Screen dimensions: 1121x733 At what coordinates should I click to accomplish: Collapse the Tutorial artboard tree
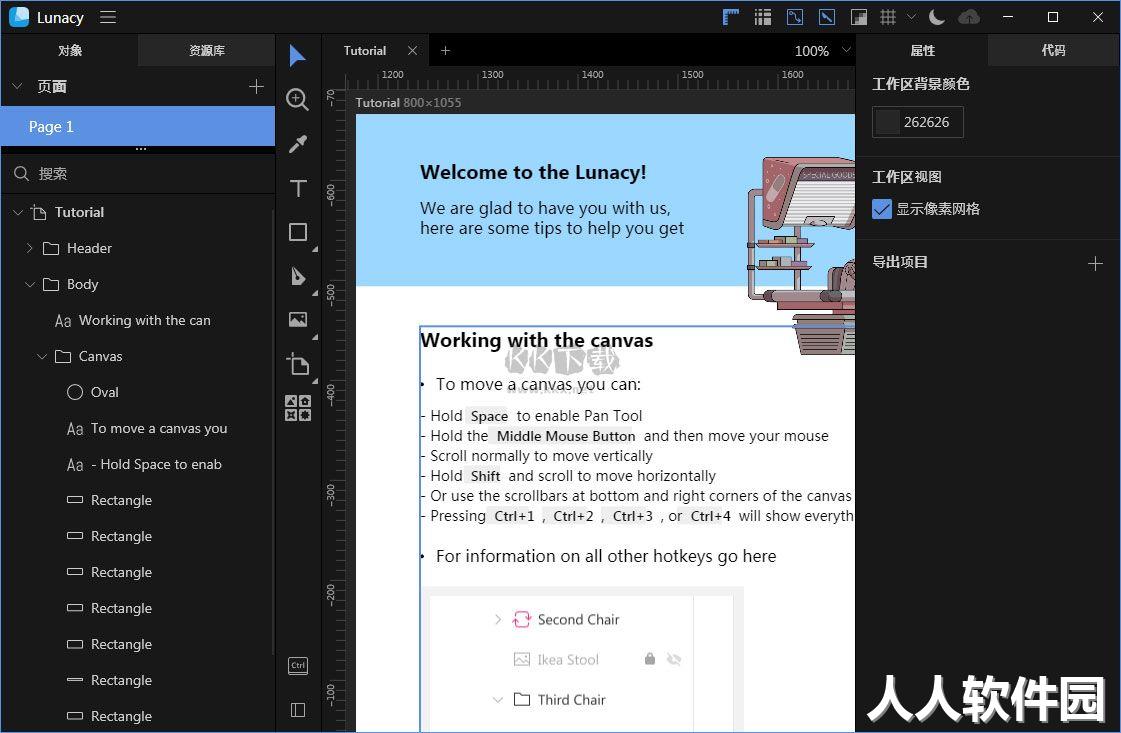pos(18,212)
